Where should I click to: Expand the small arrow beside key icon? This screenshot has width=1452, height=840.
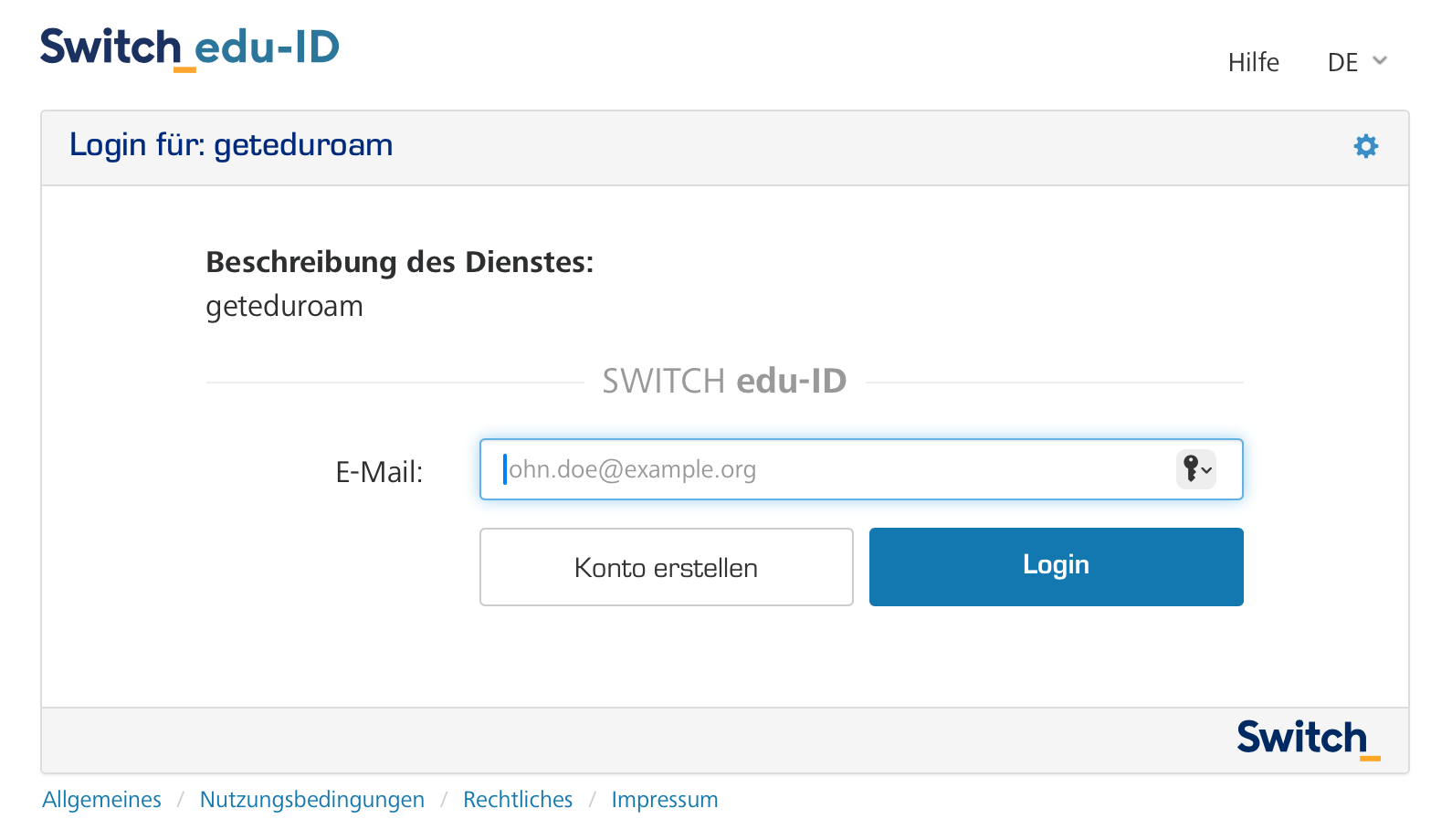(x=1207, y=471)
